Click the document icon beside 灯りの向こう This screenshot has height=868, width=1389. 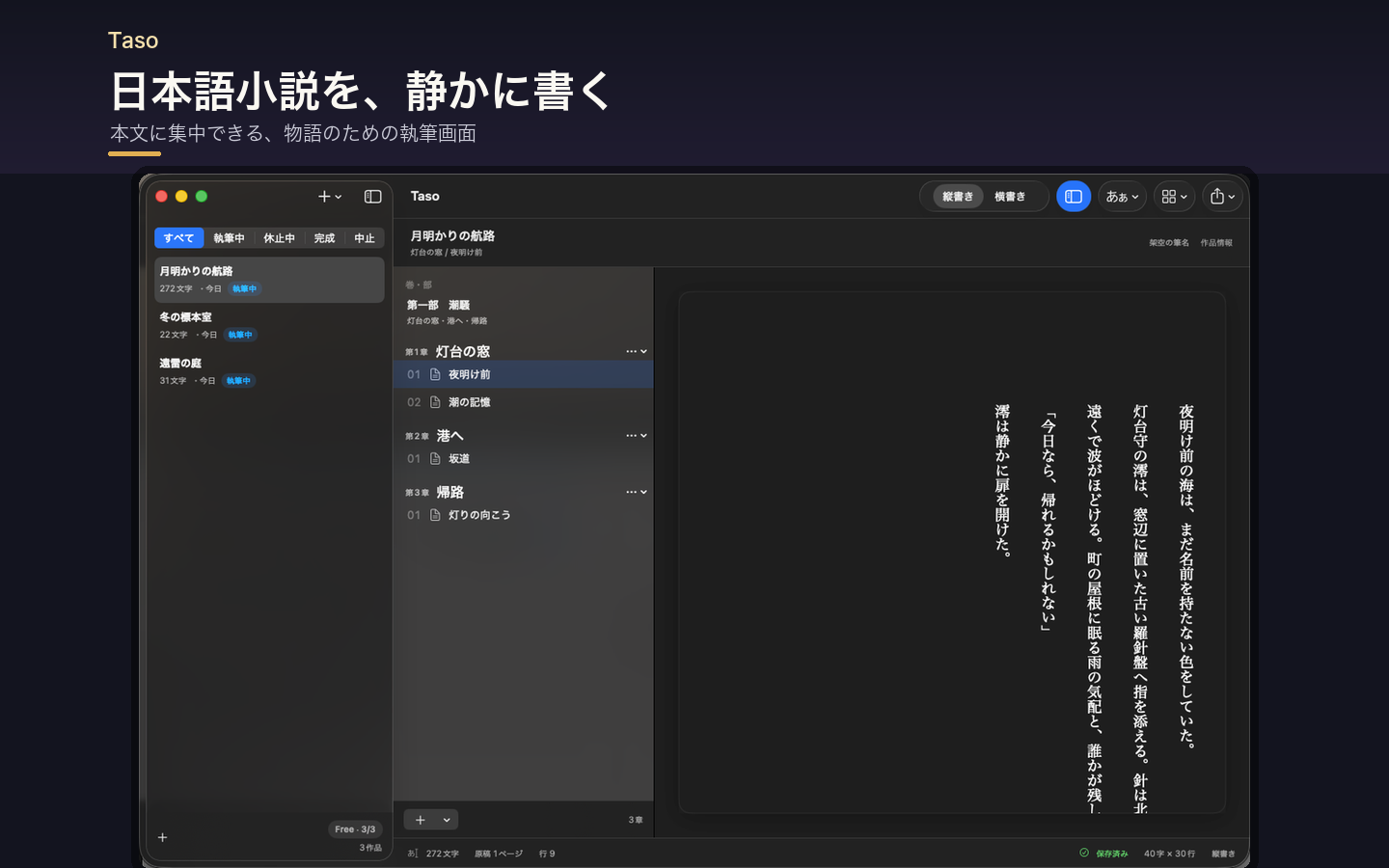click(x=435, y=515)
